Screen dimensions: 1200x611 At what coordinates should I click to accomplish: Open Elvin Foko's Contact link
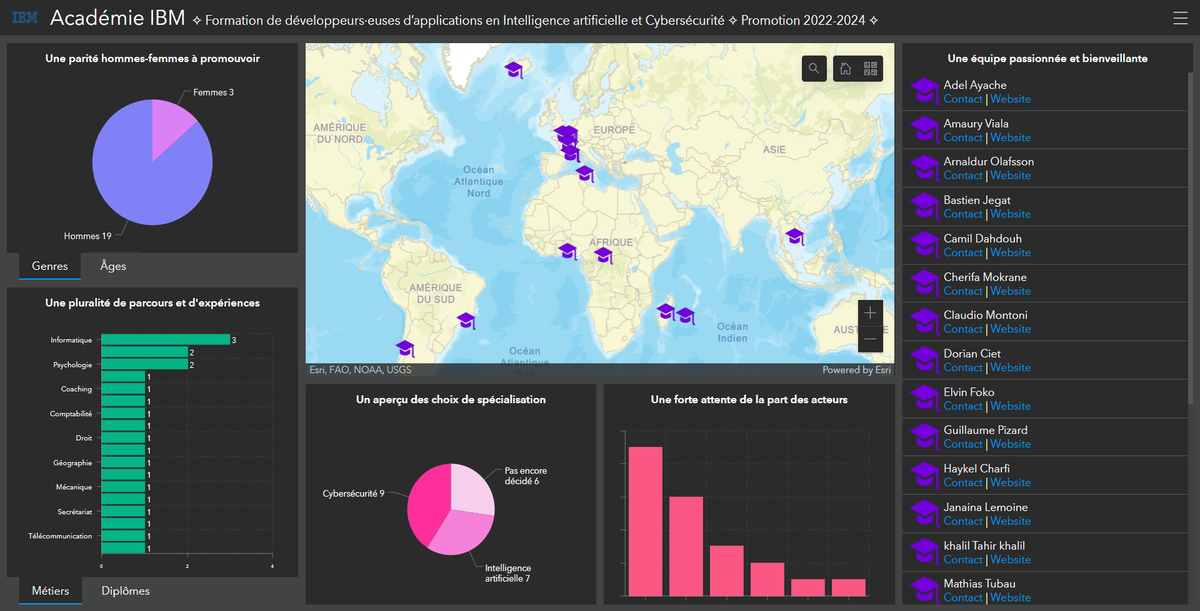963,406
